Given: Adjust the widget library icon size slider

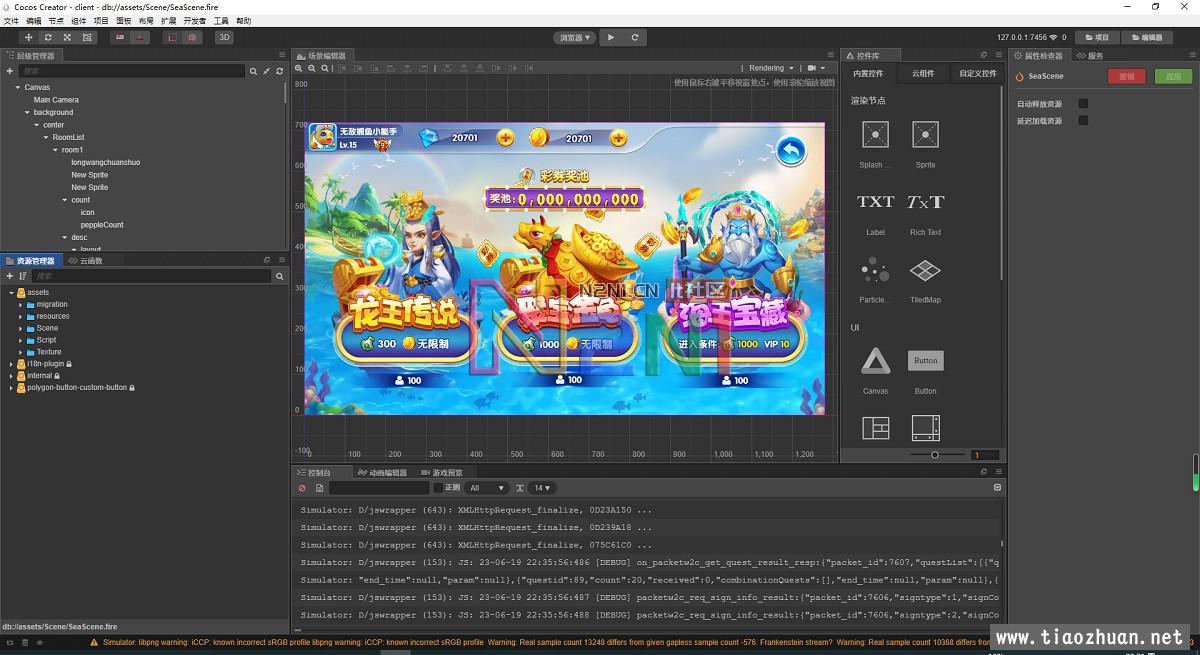Looking at the screenshot, I should click(x=935, y=455).
